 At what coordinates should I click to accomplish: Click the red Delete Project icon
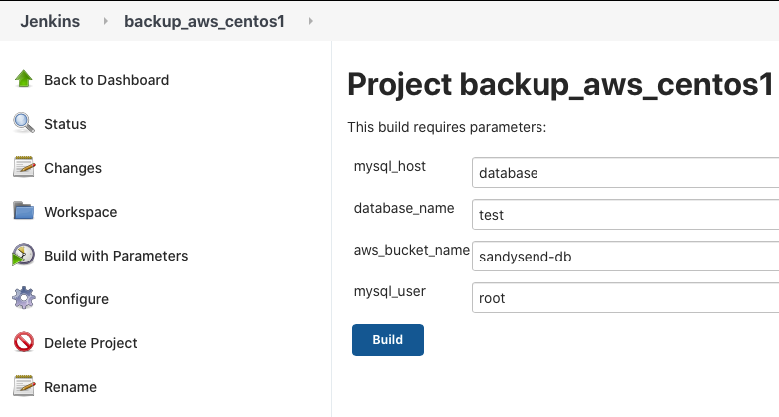tap(23, 342)
